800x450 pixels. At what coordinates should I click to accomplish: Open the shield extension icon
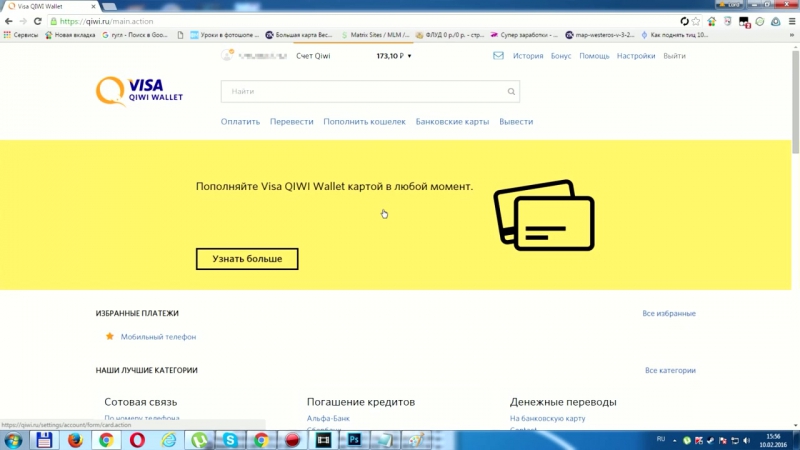coord(728,21)
